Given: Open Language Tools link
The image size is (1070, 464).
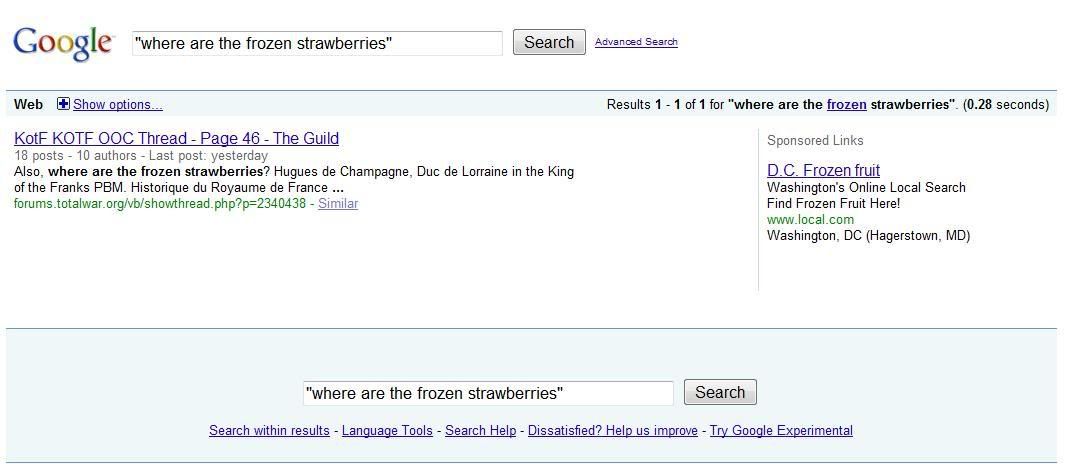Looking at the screenshot, I should (x=387, y=431).
